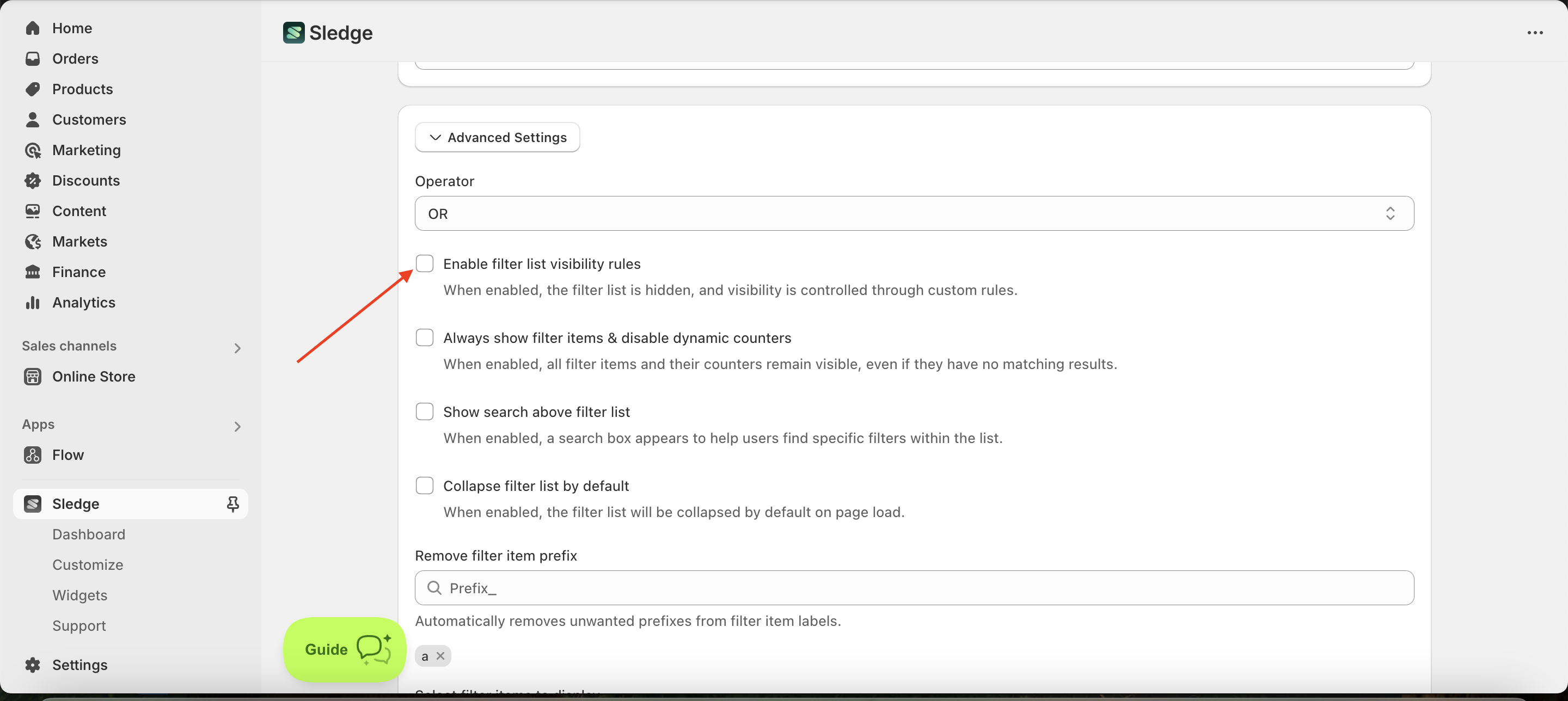Check Collapse filter list by default
Screen dimensions: 1568x701
424,485
